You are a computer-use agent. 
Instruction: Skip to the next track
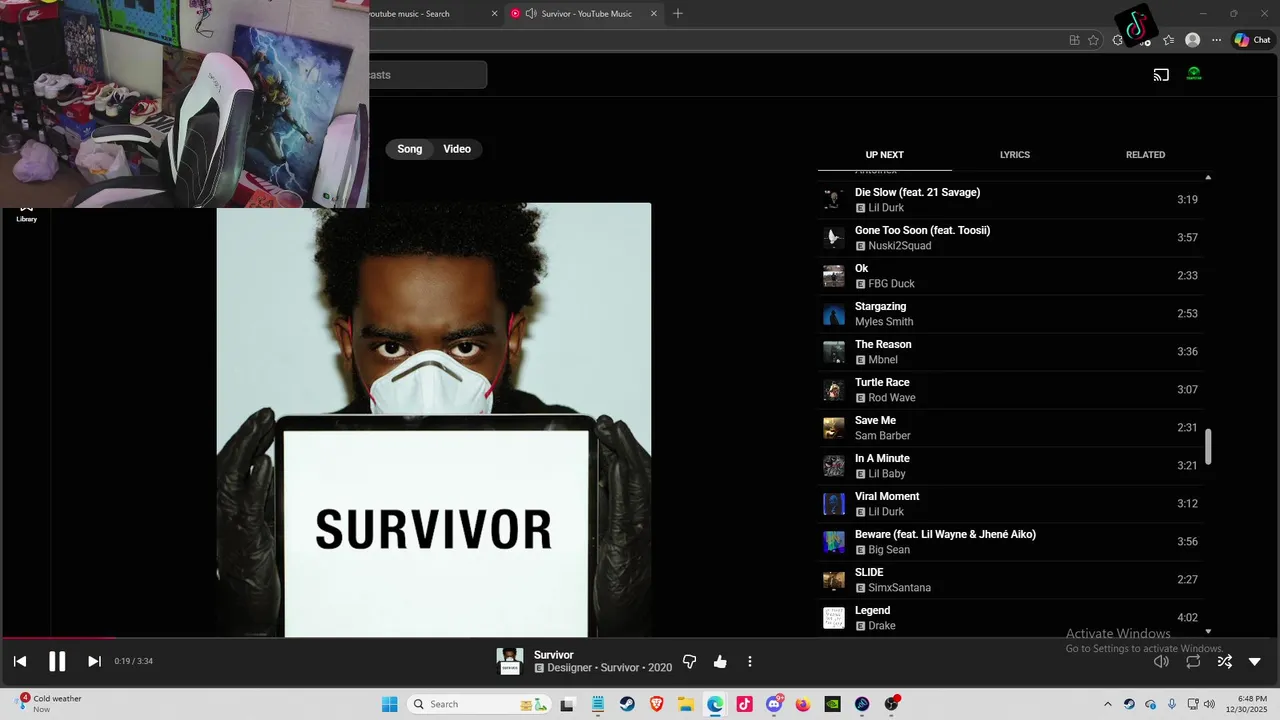point(94,661)
